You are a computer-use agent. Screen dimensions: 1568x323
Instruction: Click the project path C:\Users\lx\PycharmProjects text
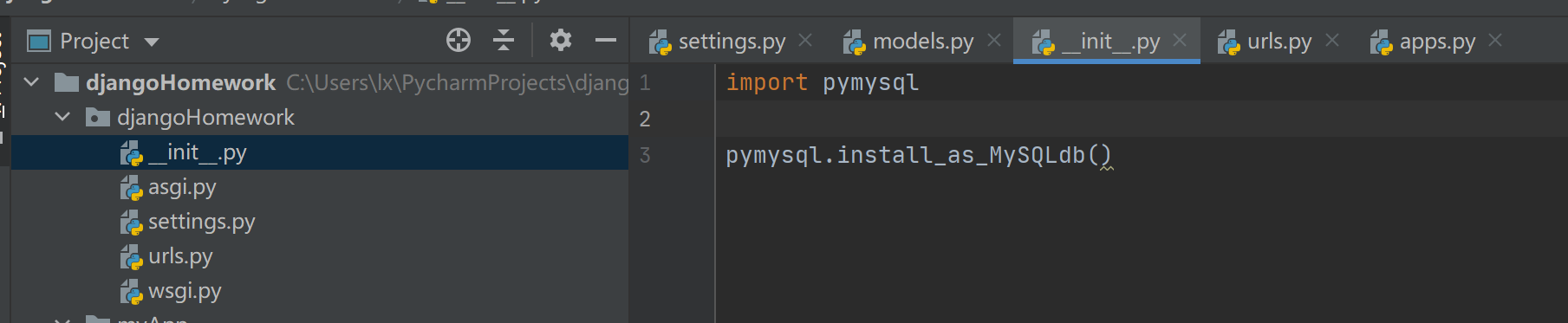458,82
